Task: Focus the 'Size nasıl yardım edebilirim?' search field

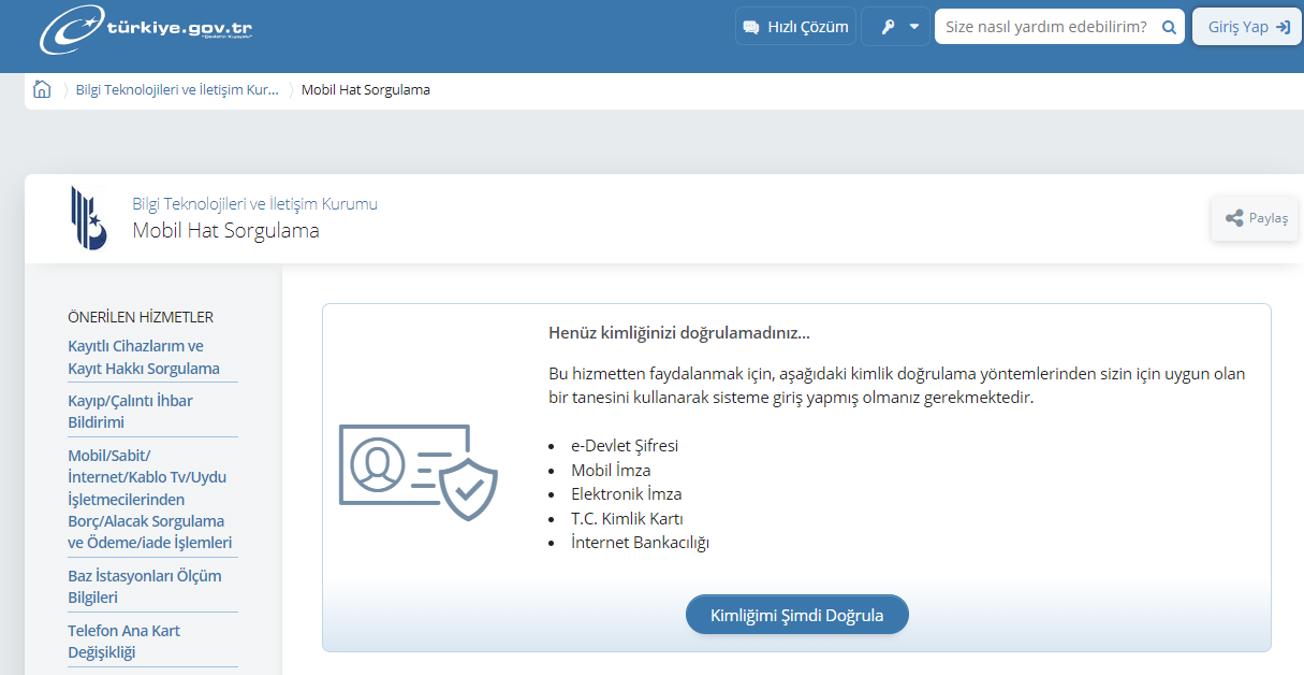Action: [1045, 27]
